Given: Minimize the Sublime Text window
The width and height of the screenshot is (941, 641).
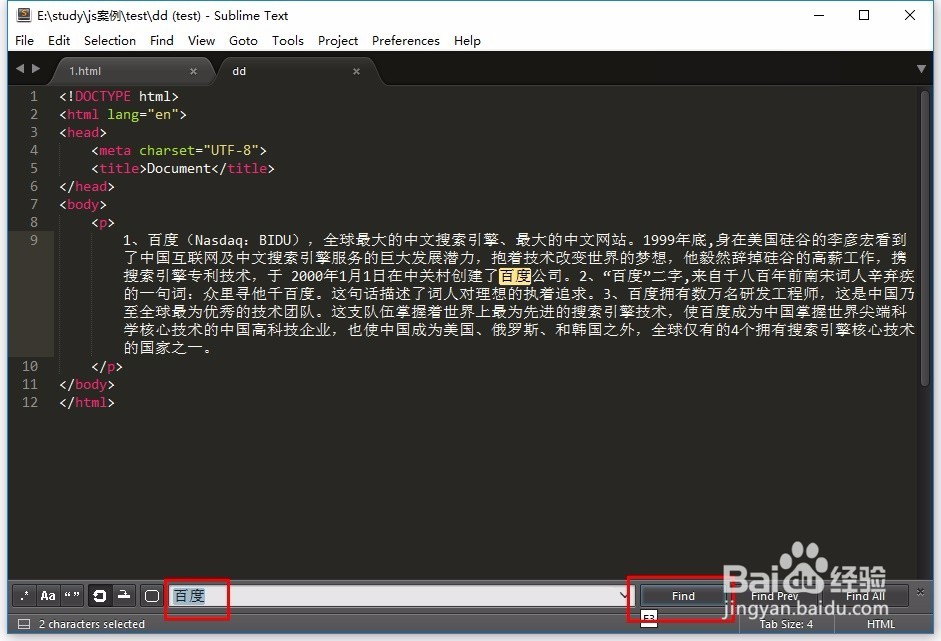Looking at the screenshot, I should pos(819,15).
